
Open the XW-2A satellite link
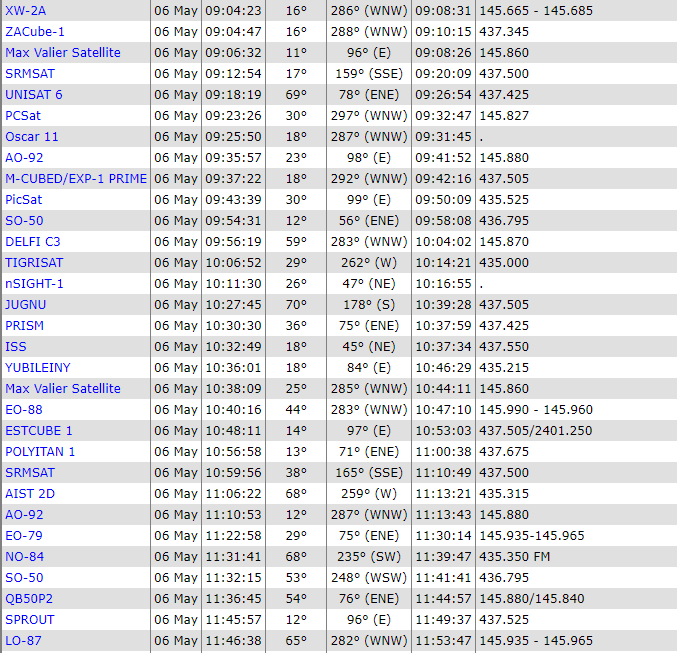point(26,11)
